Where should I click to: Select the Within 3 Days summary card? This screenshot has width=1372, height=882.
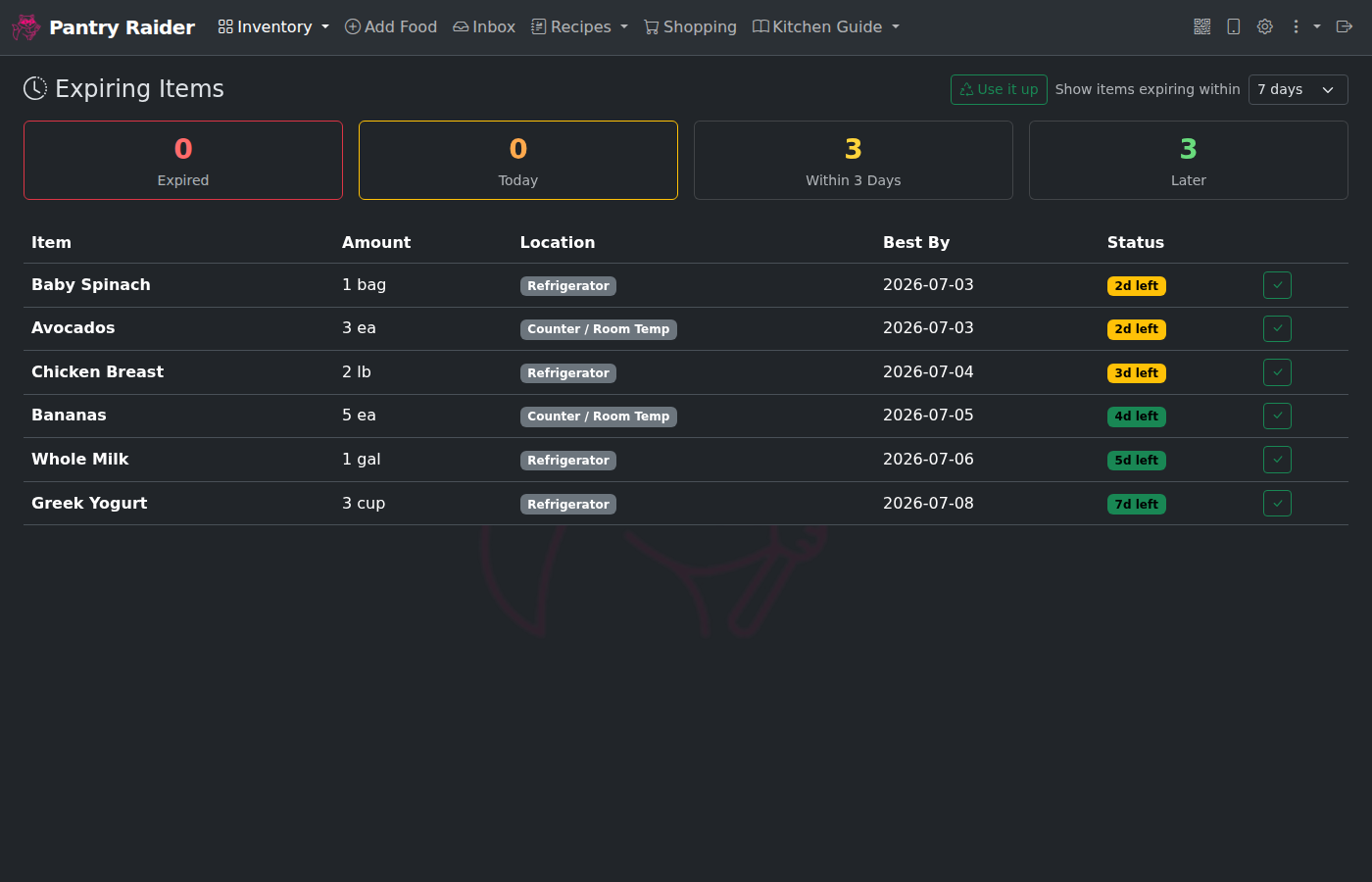854,161
